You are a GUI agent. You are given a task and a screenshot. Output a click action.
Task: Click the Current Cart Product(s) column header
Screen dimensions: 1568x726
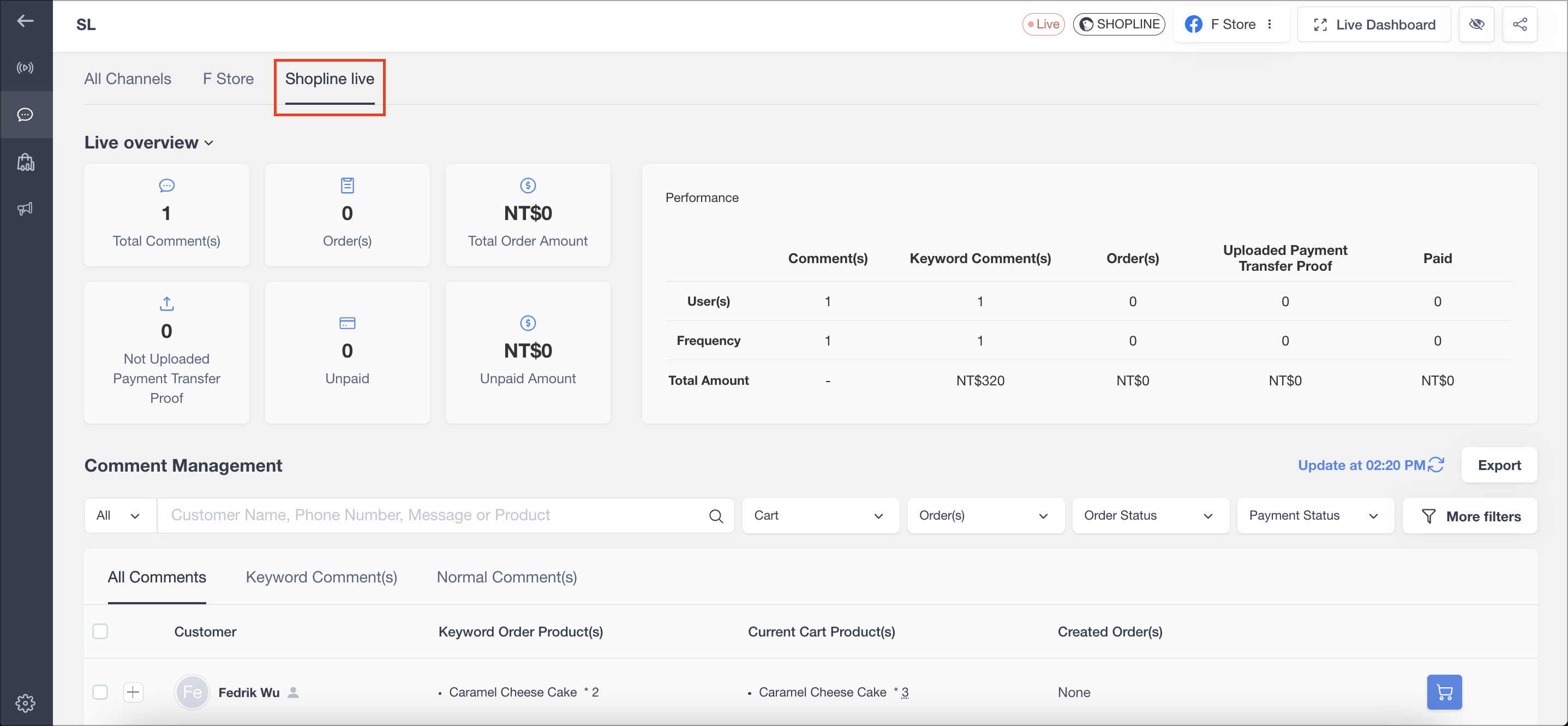point(821,632)
